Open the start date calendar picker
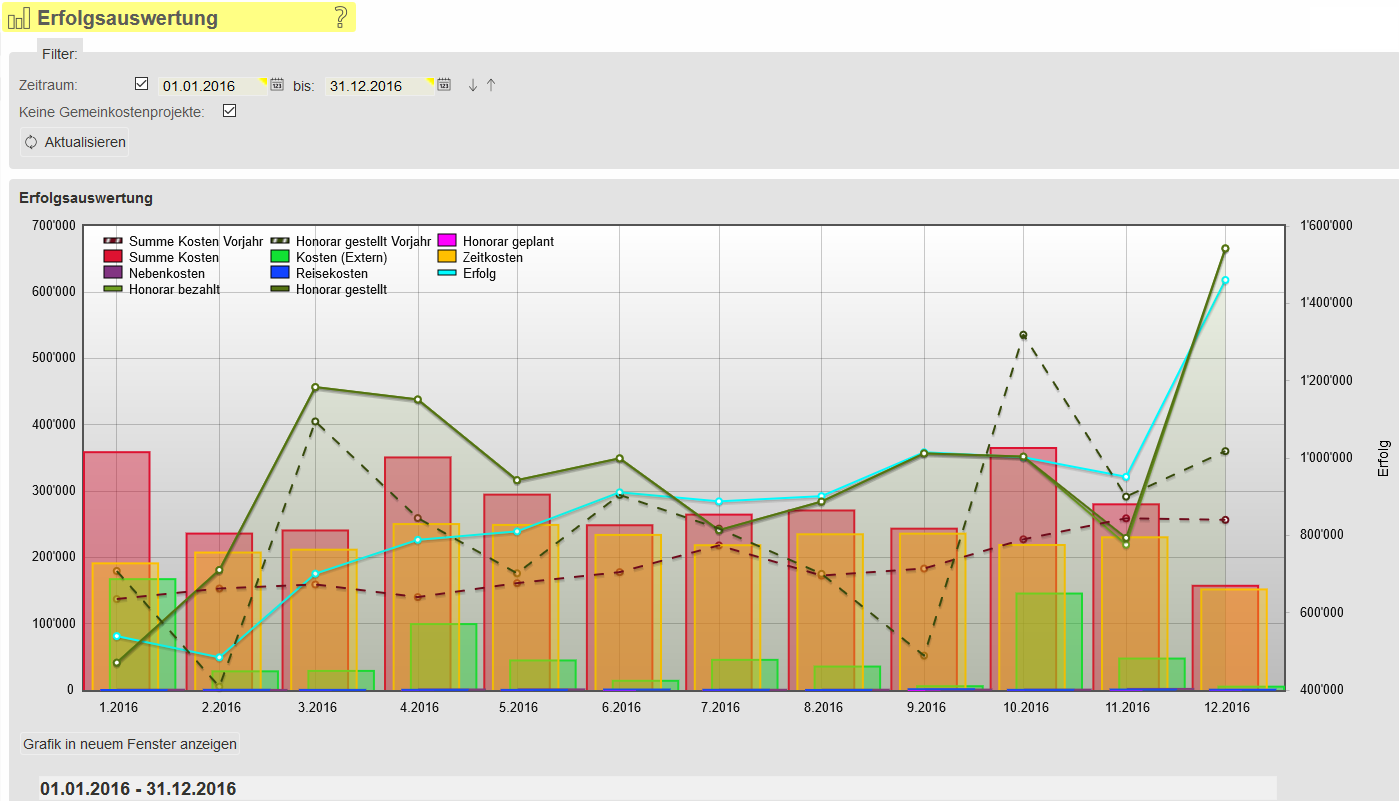This screenshot has height=801, width=1399. pyautogui.click(x=277, y=85)
